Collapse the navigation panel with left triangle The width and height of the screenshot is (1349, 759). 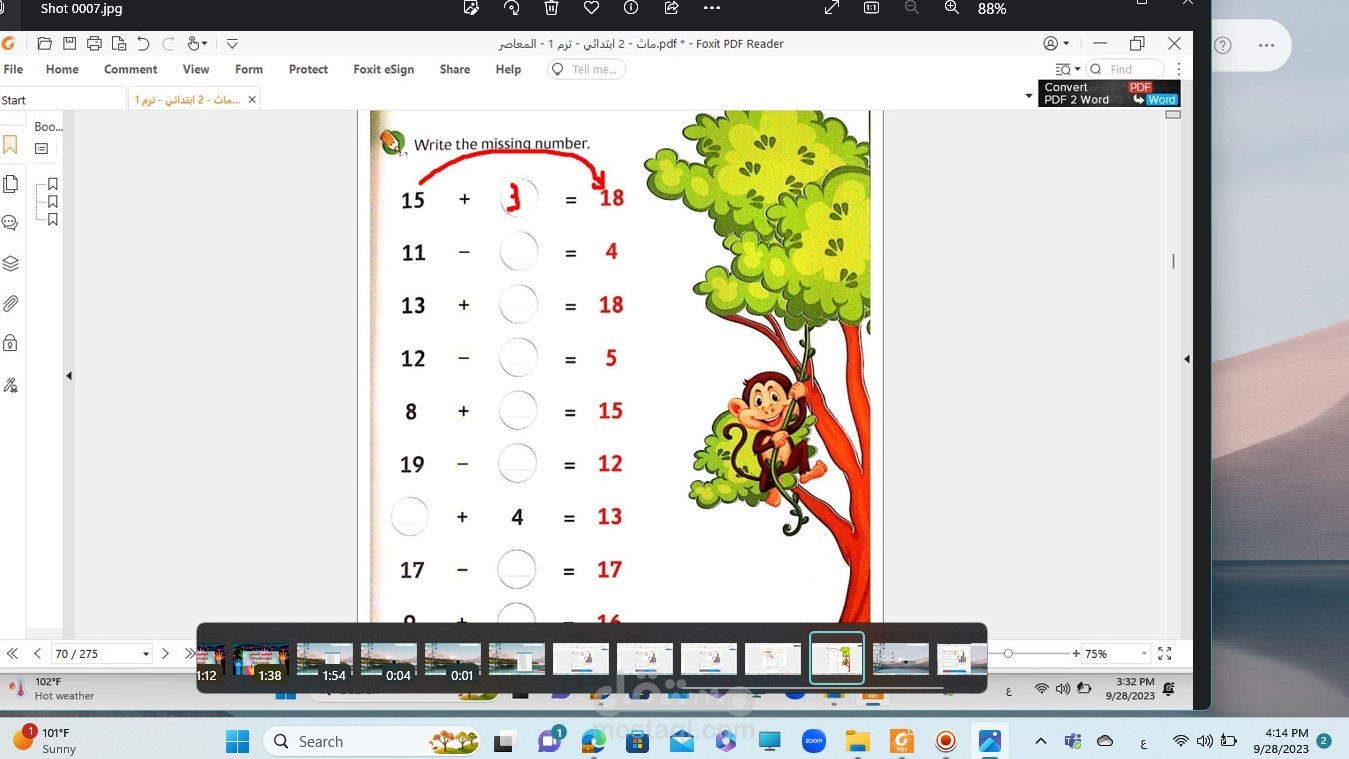69,376
